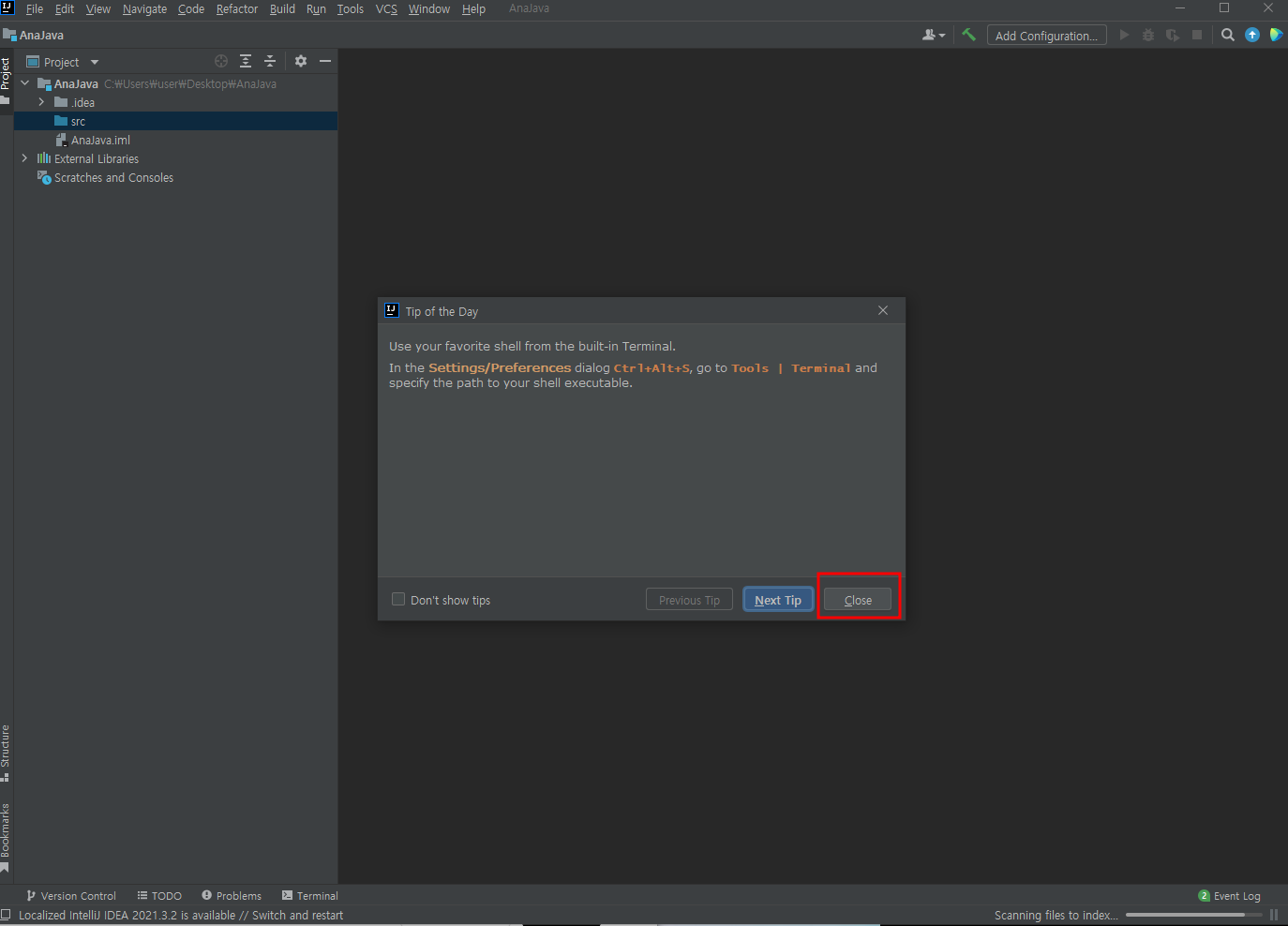Open the Refactor menu
The image size is (1288, 926).
pos(237,9)
